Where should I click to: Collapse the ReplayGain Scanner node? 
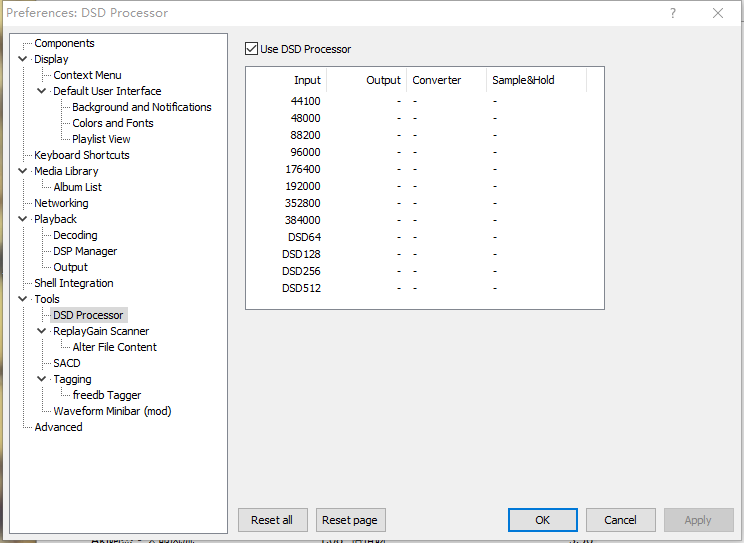(42, 331)
